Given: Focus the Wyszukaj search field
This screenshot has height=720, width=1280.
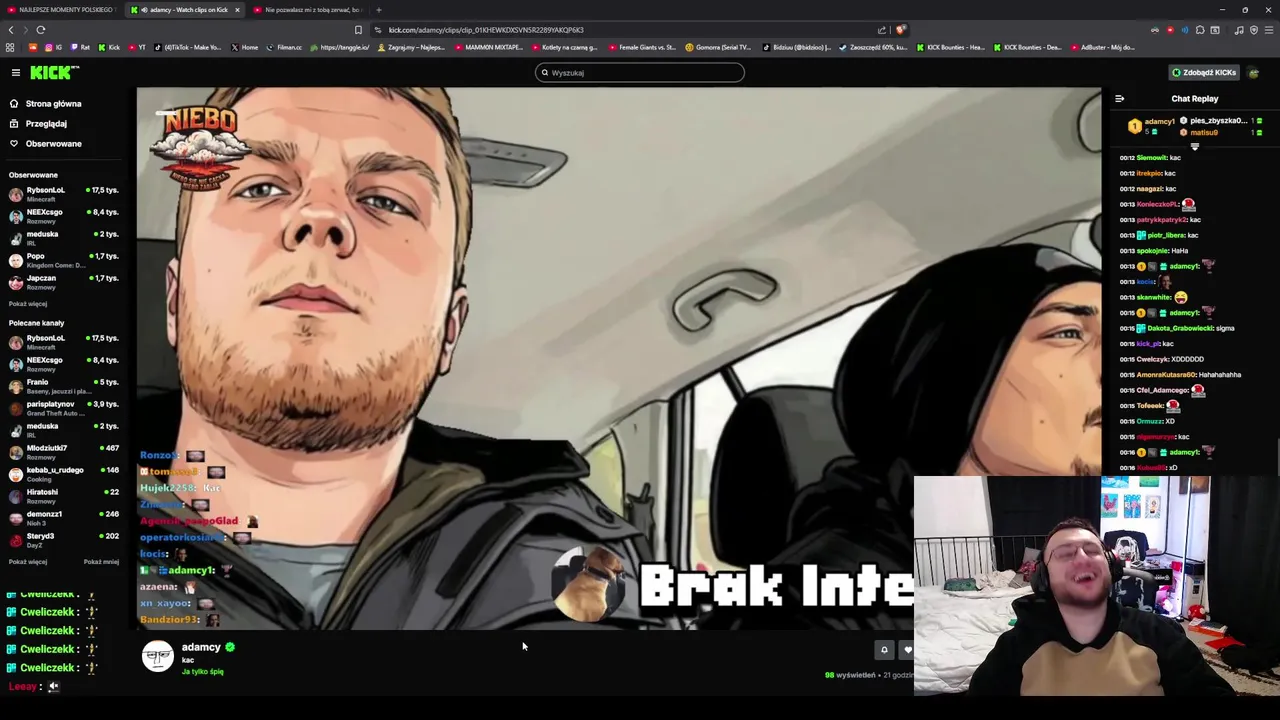Looking at the screenshot, I should coord(640,72).
